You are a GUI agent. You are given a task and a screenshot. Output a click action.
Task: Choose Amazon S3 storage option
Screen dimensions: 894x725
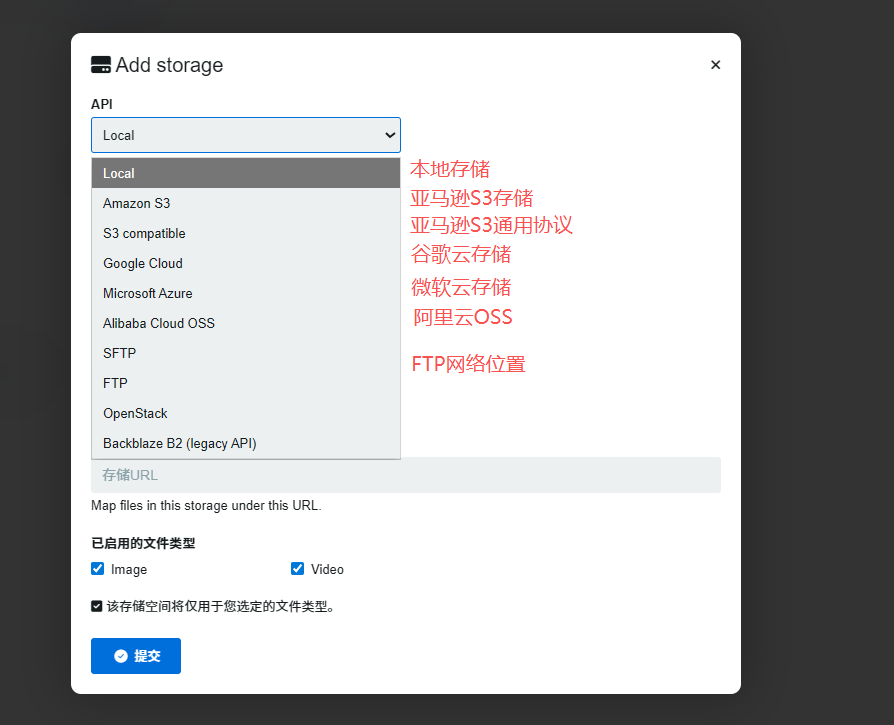tap(246, 203)
